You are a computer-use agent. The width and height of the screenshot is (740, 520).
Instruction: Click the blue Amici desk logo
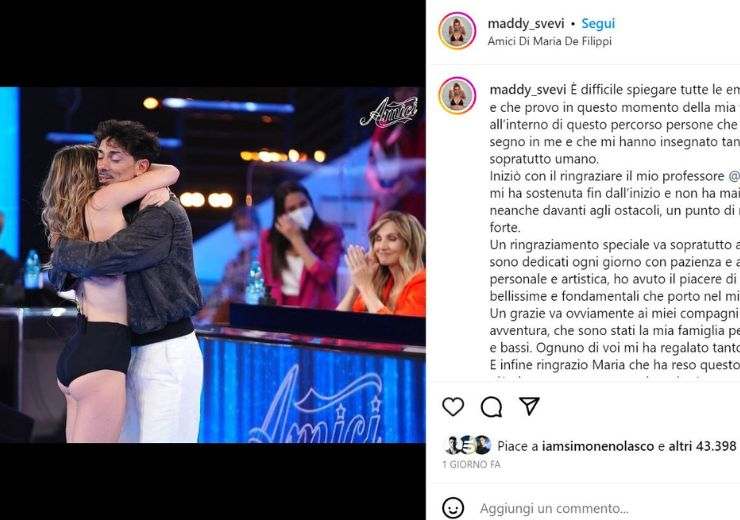click(x=315, y=407)
